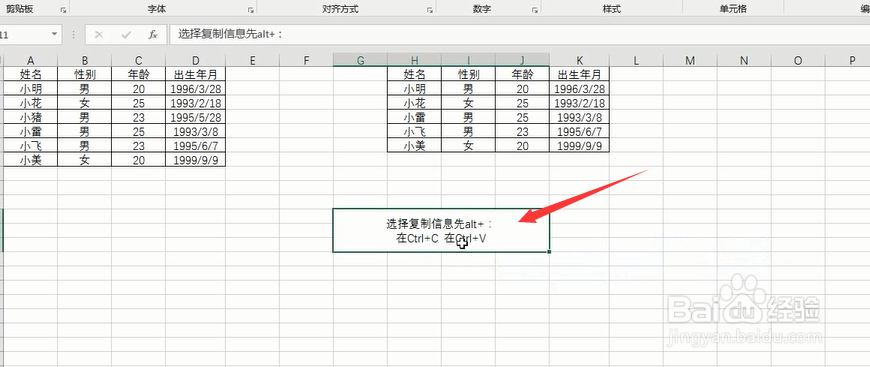Select 1993/2/18 in column D
Screen dimensions: 870x367
click(195, 103)
